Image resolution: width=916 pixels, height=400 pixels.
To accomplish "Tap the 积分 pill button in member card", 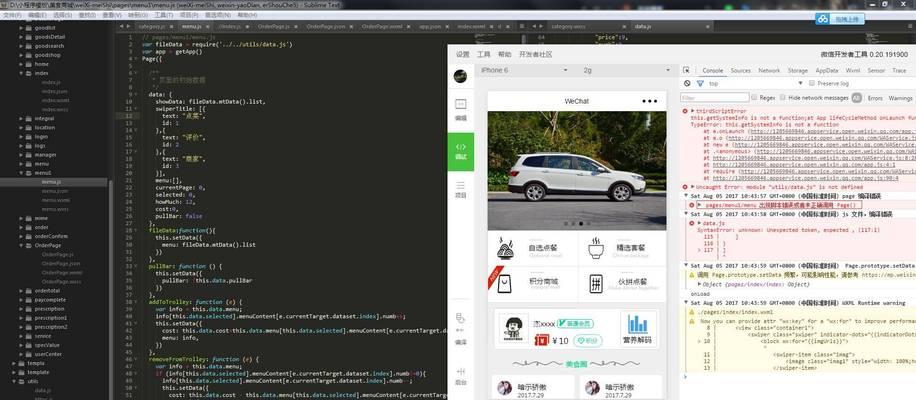I will (588, 340).
